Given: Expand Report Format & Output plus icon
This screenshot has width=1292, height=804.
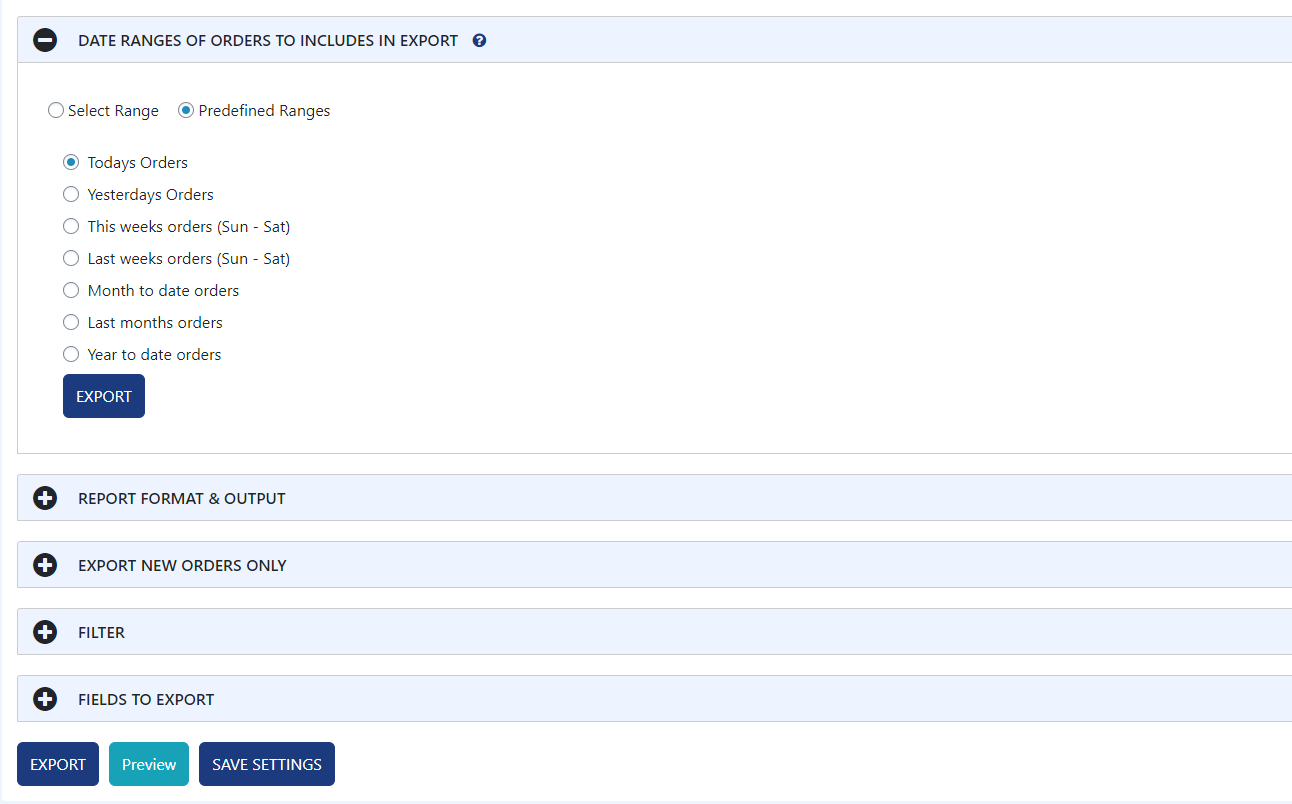Looking at the screenshot, I should (x=45, y=498).
